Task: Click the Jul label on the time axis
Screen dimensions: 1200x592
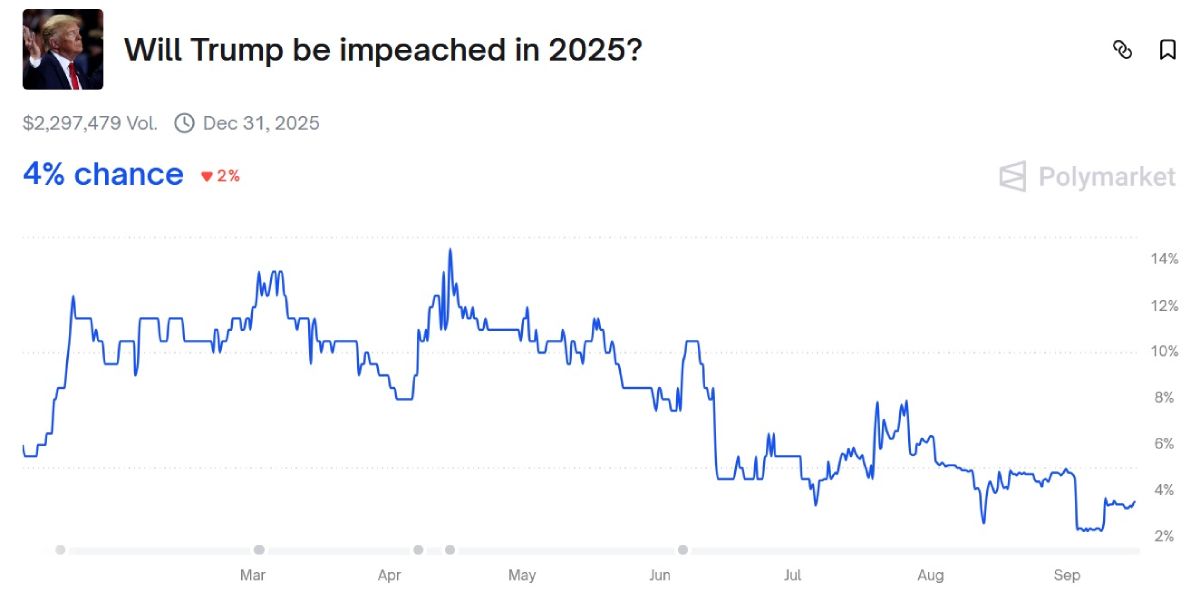Action: click(793, 575)
